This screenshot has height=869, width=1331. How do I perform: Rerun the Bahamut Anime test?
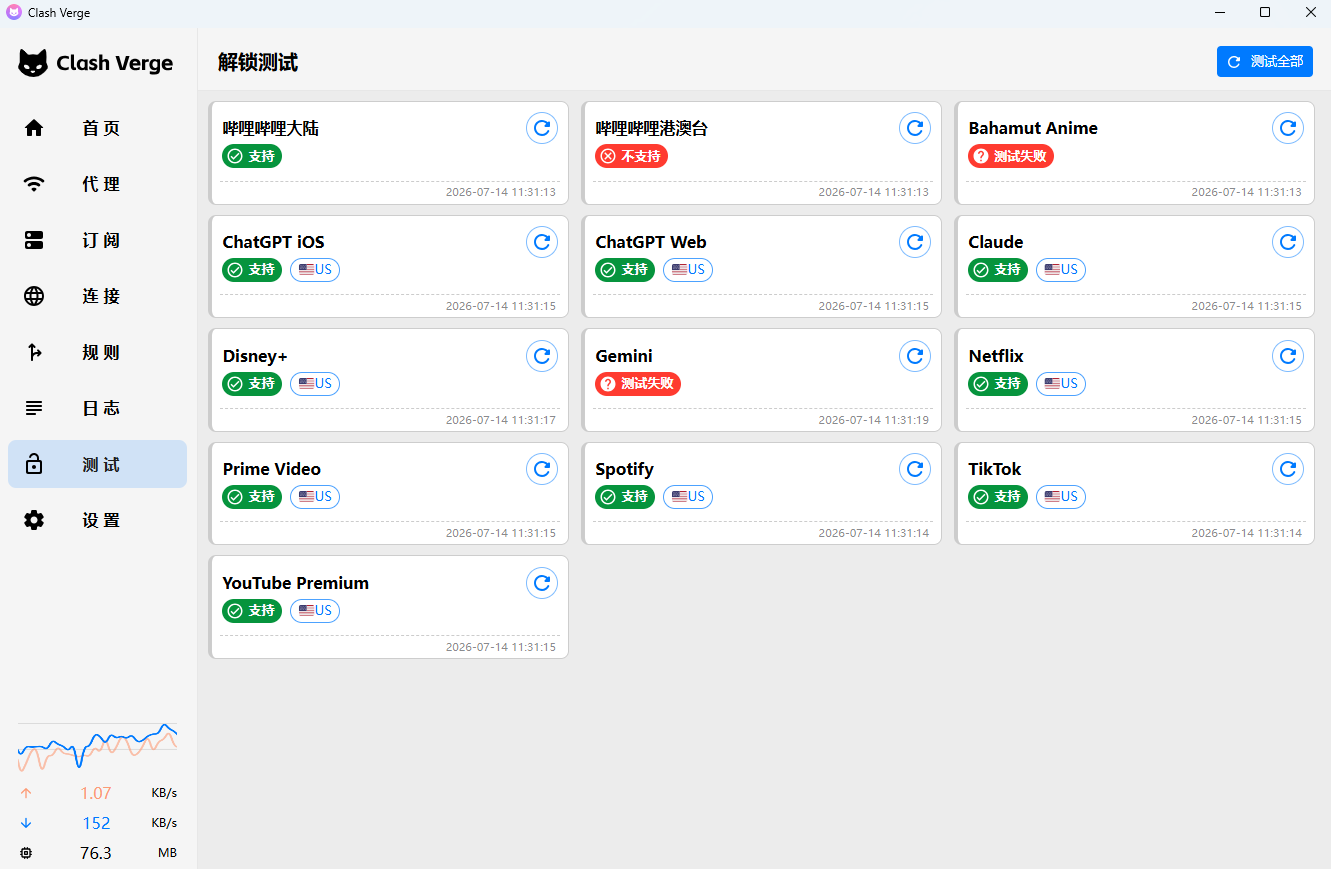click(x=1288, y=128)
